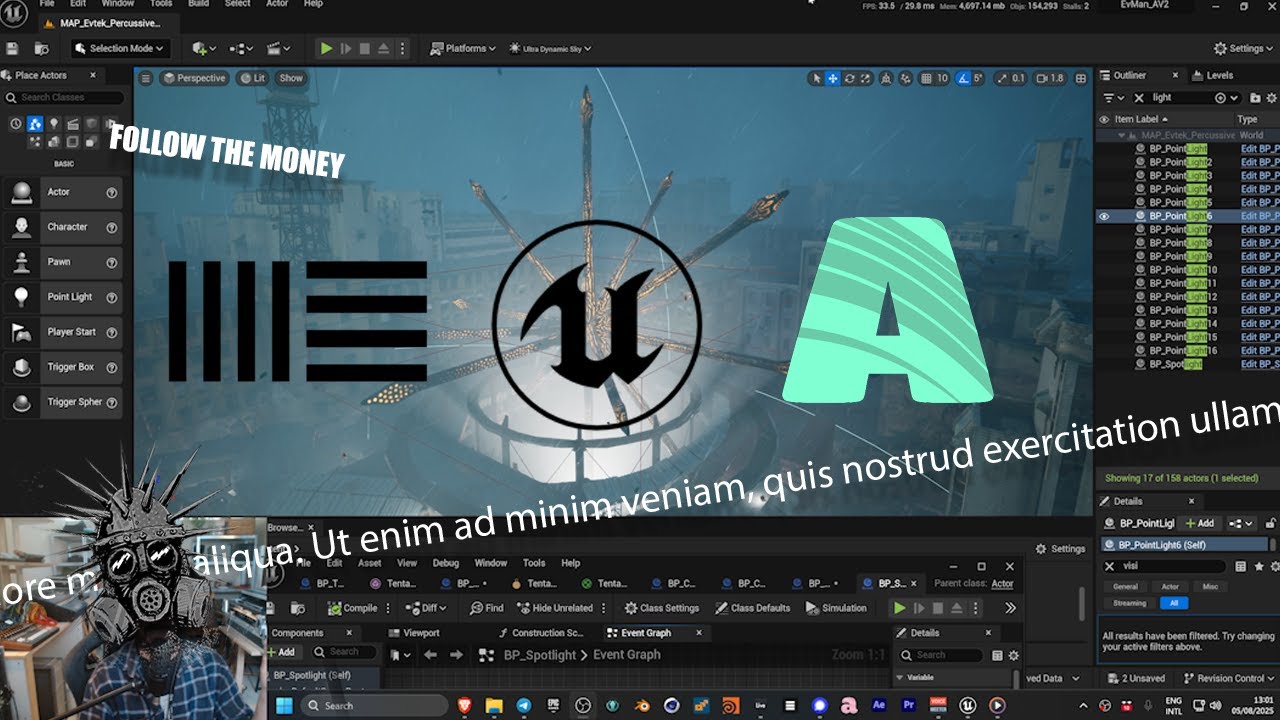
Task: Click the Windows Start button
Action: pyautogui.click(x=283, y=705)
